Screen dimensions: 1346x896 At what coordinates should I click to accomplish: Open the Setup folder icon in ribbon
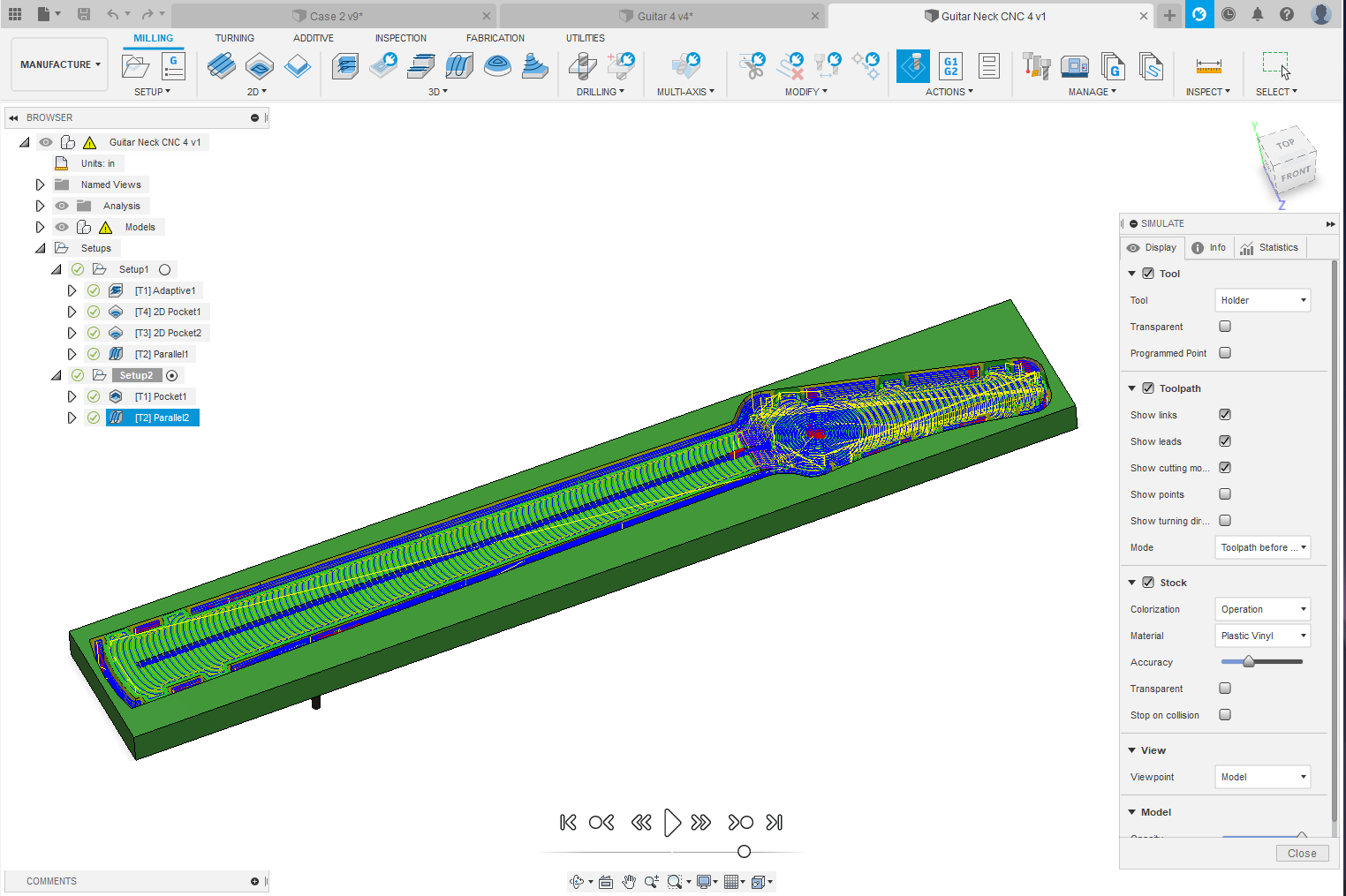tap(135, 66)
